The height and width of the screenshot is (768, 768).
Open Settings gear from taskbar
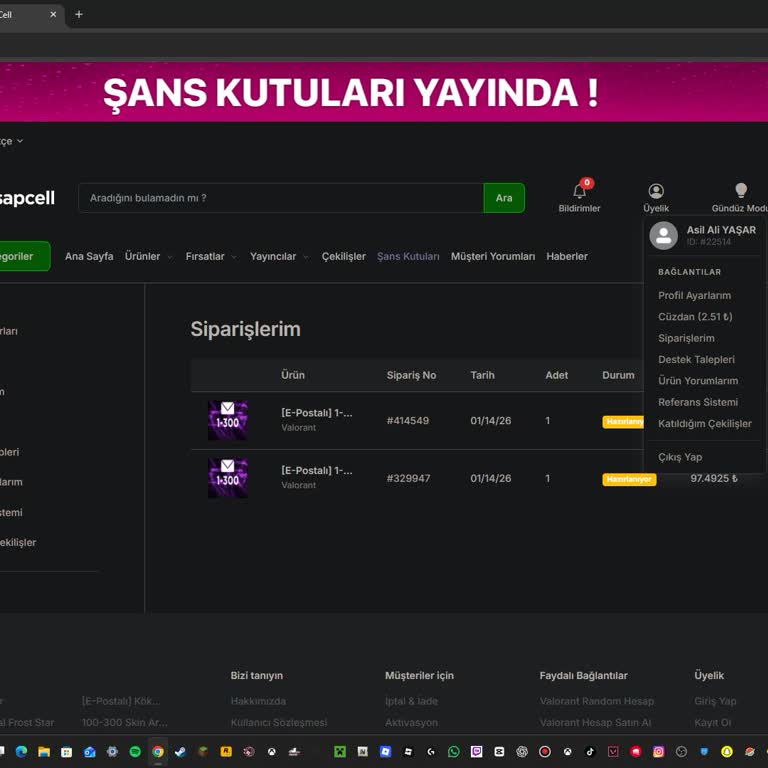coord(112,751)
